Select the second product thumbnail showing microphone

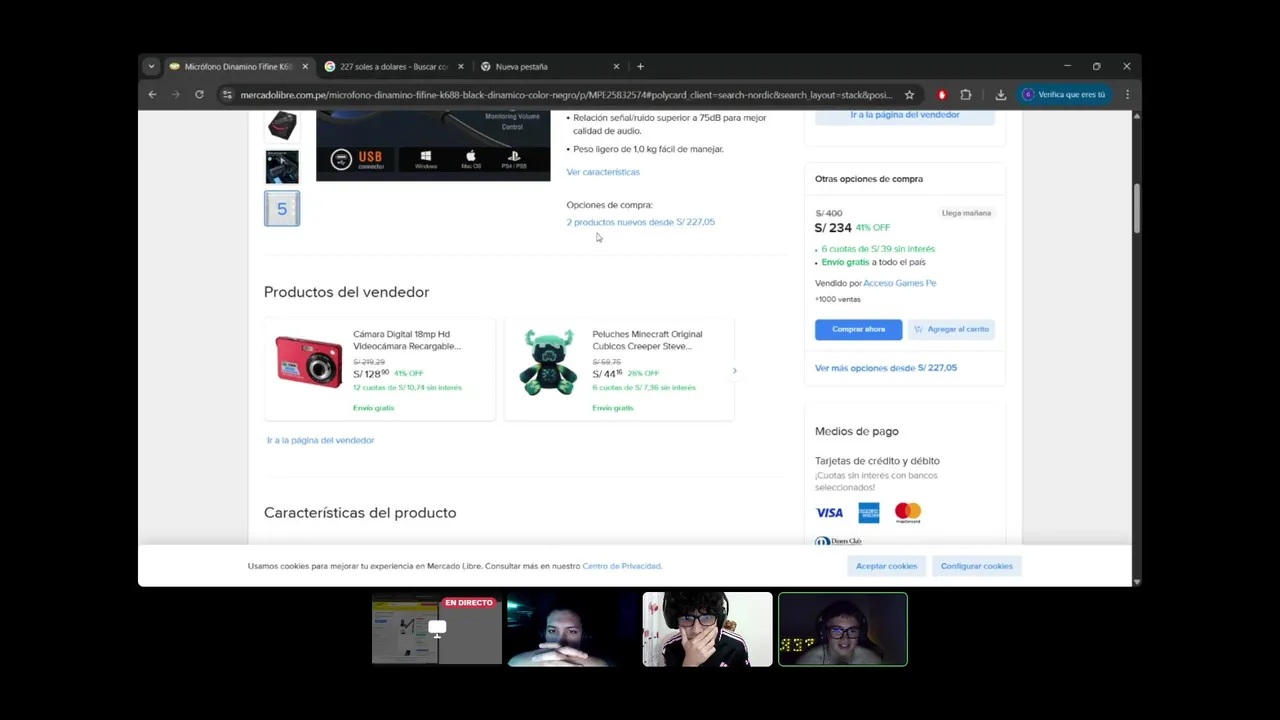pos(282,167)
